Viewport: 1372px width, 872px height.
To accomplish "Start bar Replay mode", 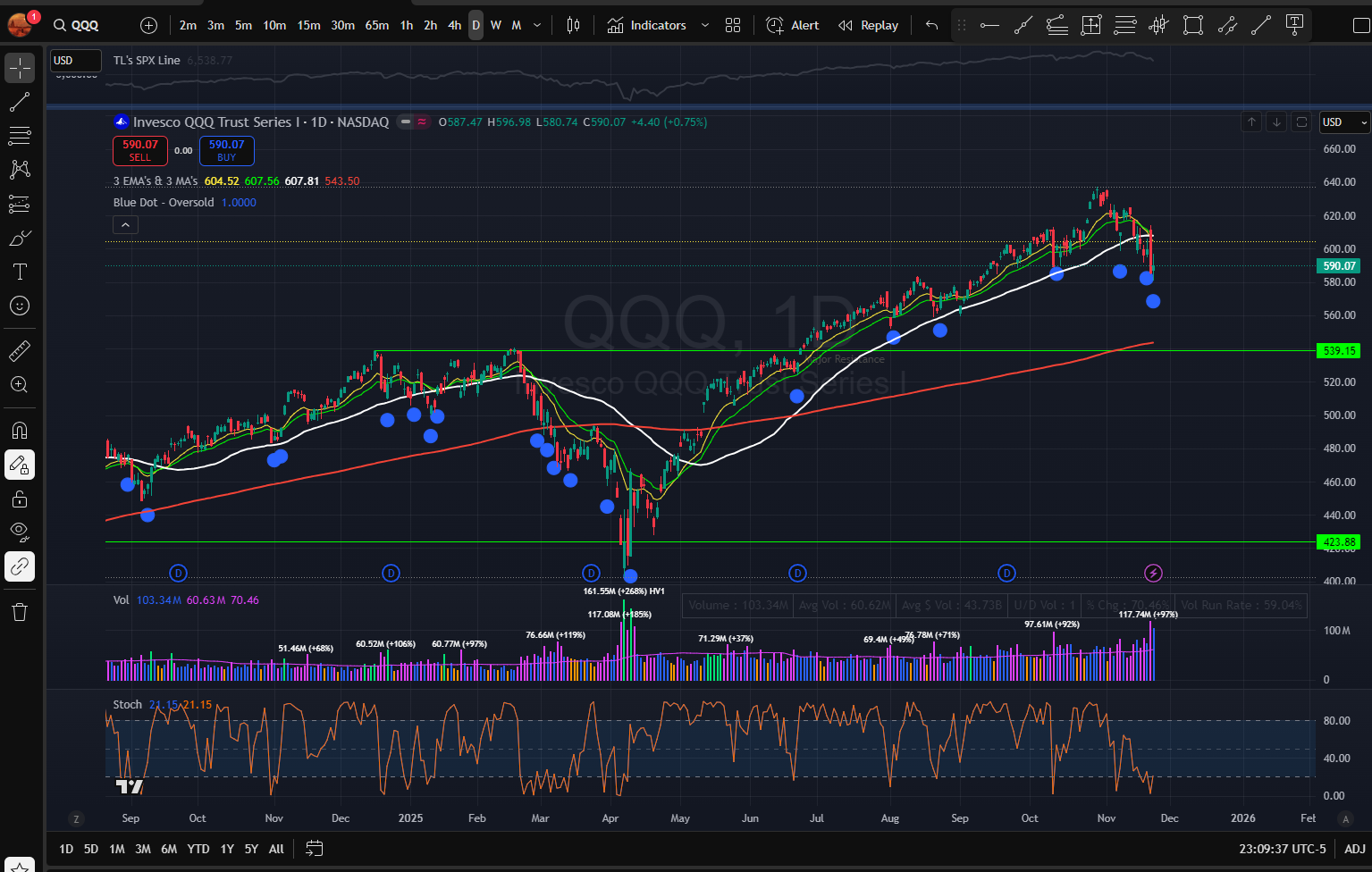I will [x=868, y=25].
